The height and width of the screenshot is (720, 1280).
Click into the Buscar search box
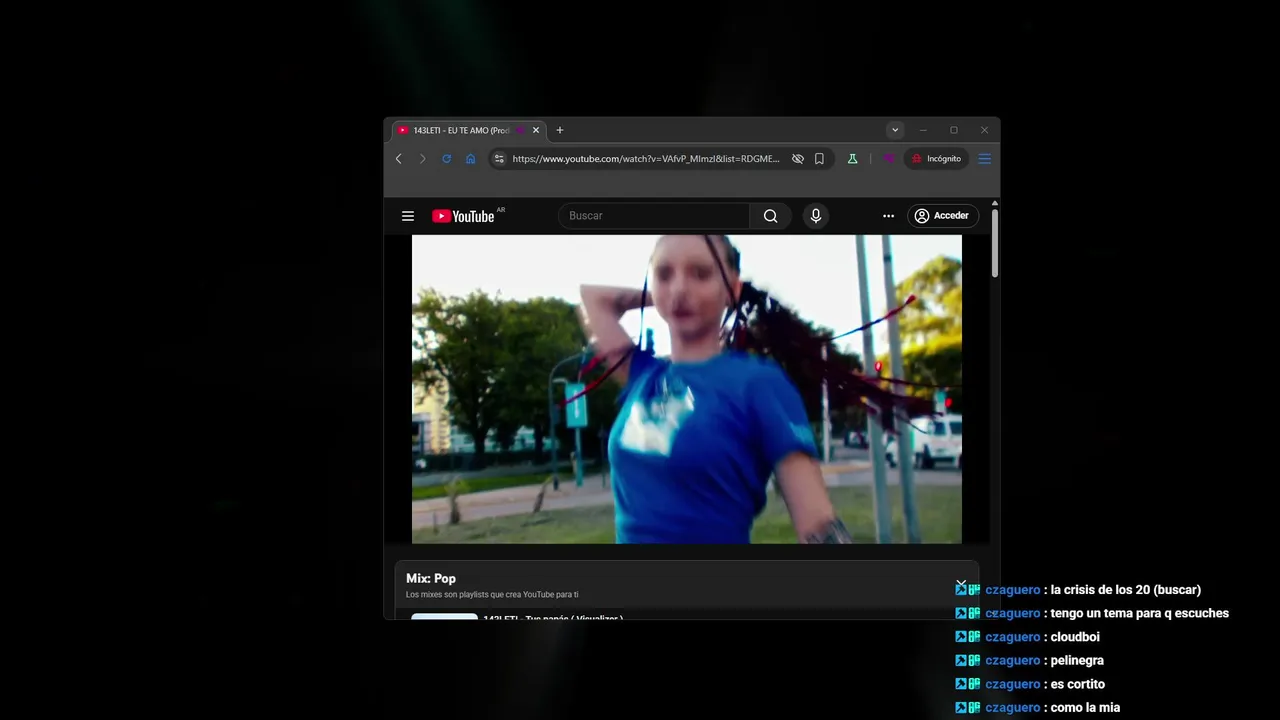654,216
